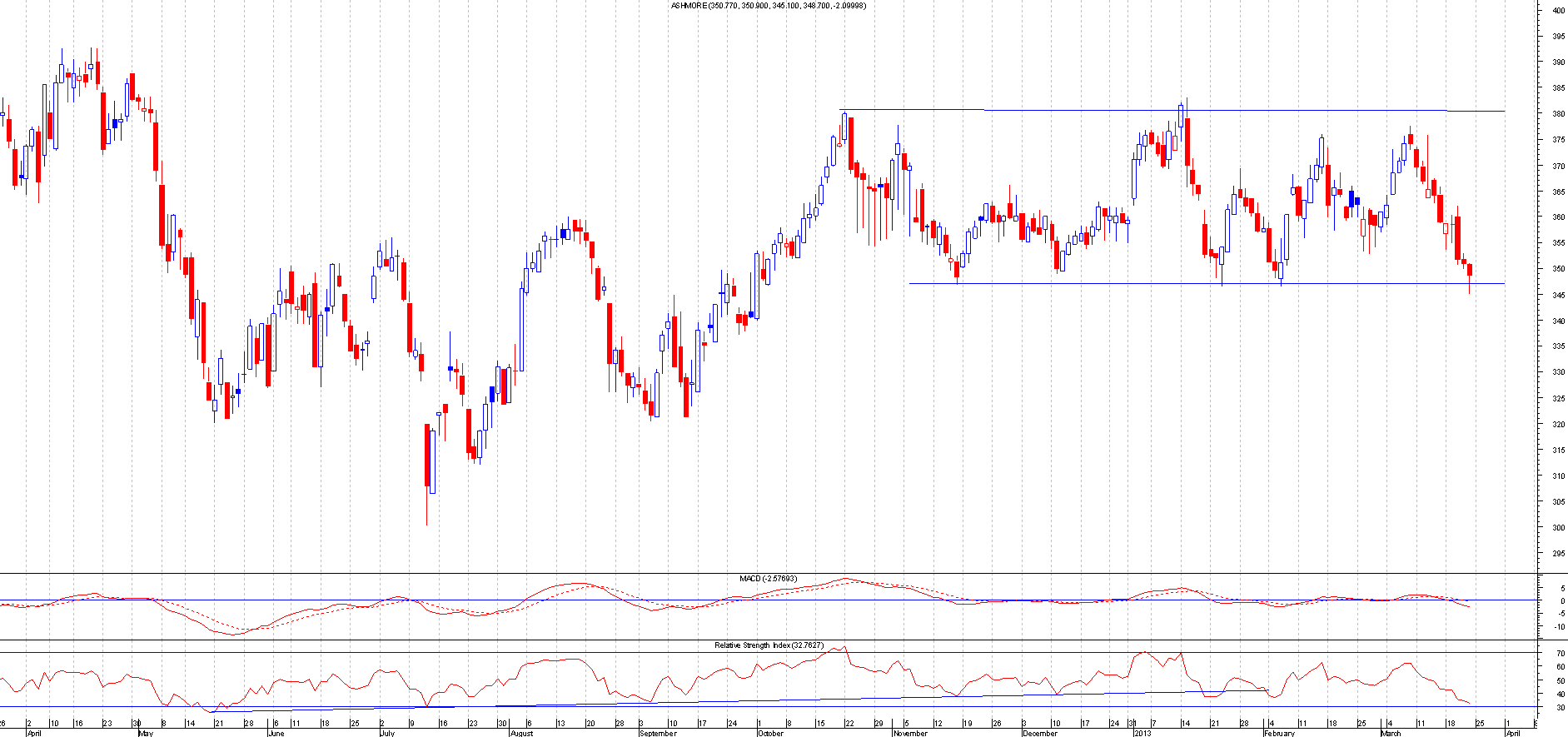The height and width of the screenshot is (737, 1568).
Task: Click the Relative Strength Index label
Action: pos(769,645)
